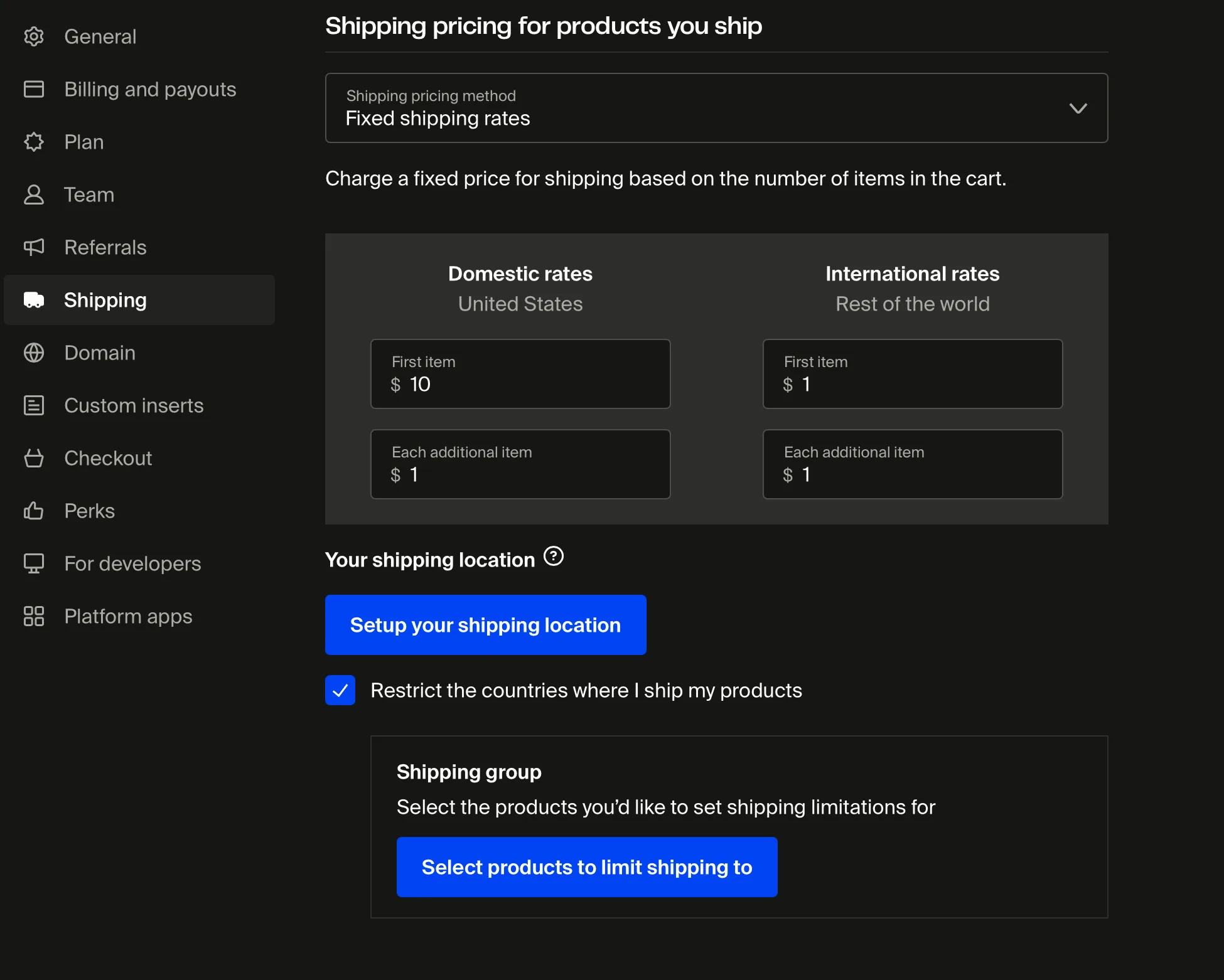Viewport: 1224px width, 980px height.
Task: Edit Domestic First item rate field
Action: click(520, 374)
